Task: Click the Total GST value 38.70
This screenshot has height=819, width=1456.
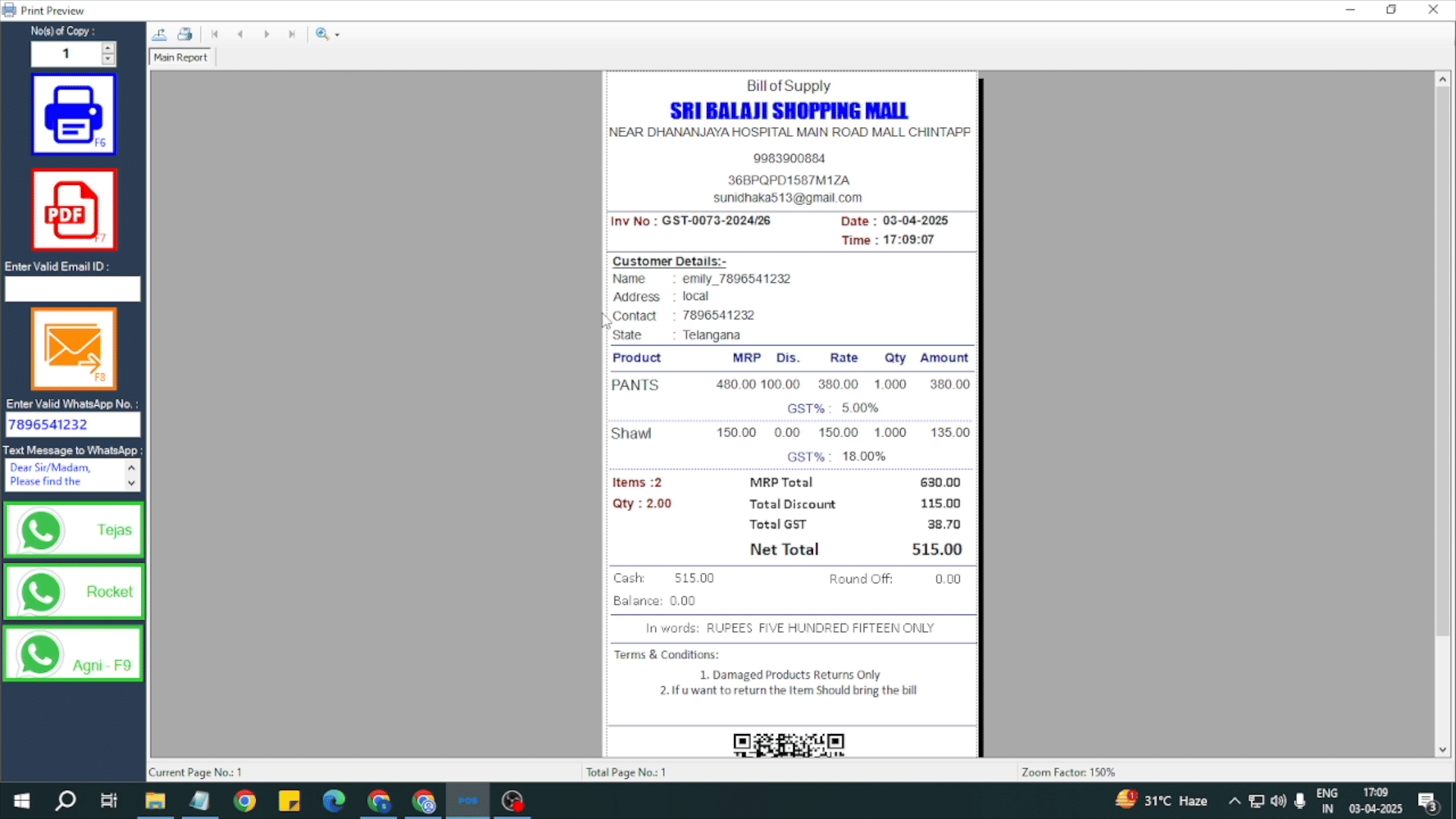Action: (x=943, y=525)
